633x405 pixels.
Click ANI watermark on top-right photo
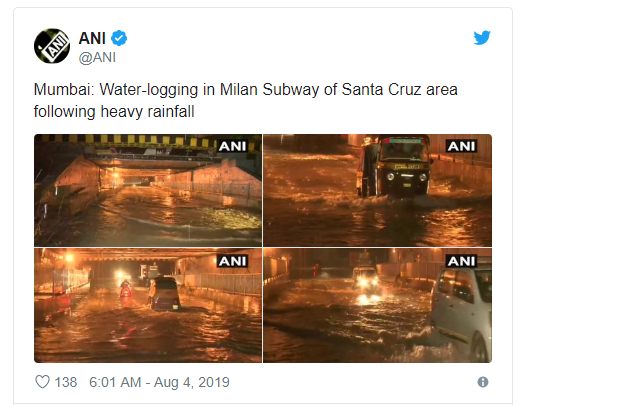pos(461,146)
